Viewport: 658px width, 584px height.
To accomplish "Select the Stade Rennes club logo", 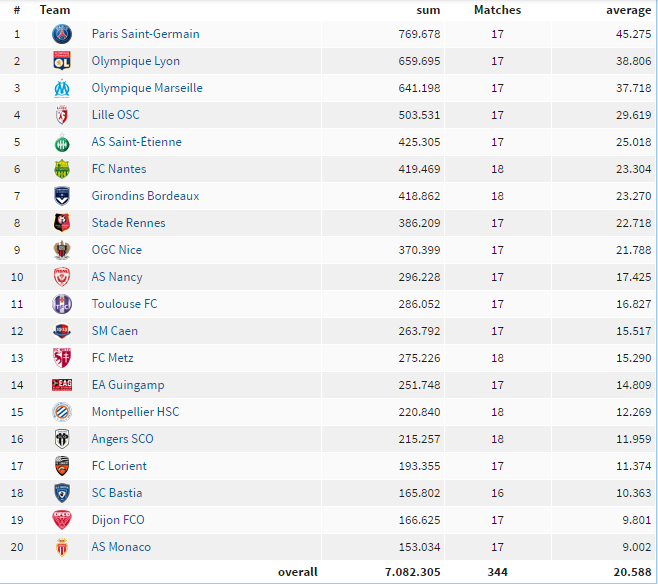I will click(x=62, y=223).
